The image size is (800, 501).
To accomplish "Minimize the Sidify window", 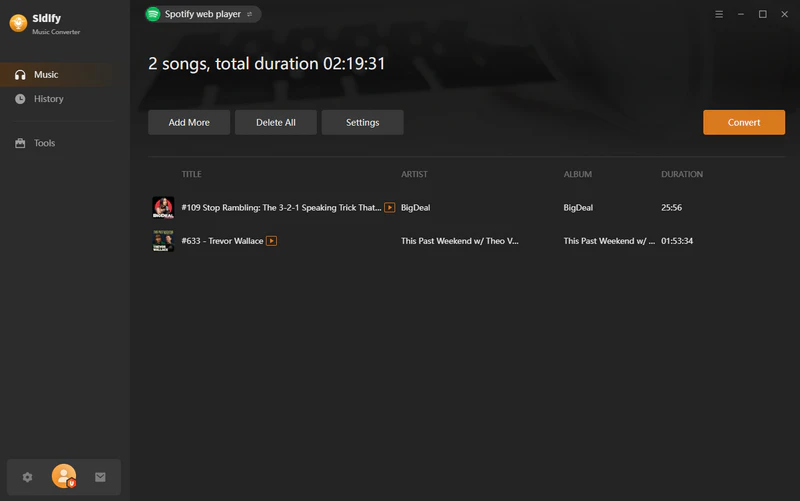I will (x=741, y=14).
